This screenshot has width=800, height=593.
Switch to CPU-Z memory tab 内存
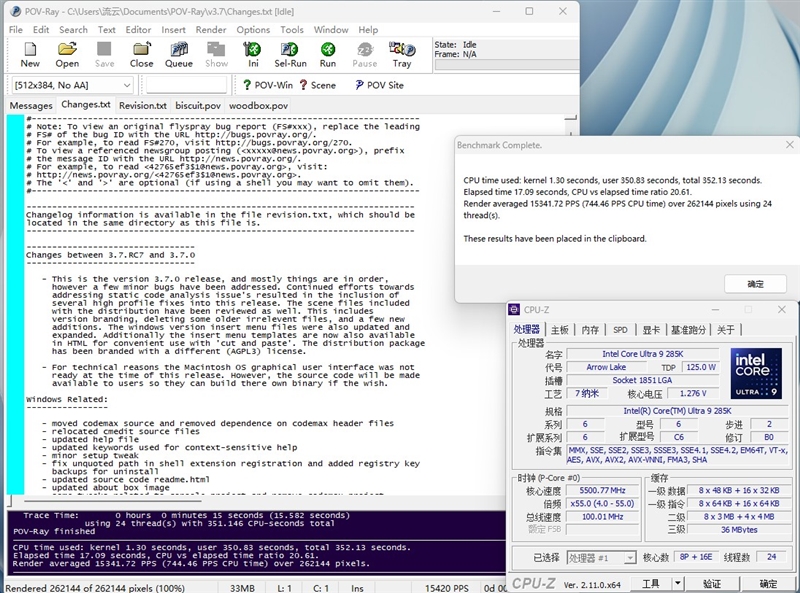tap(590, 330)
